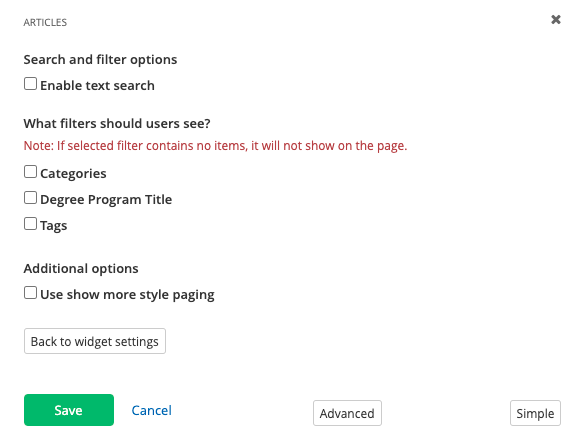
Task: Select the 'Search and filter options' heading
Action: tap(100, 60)
